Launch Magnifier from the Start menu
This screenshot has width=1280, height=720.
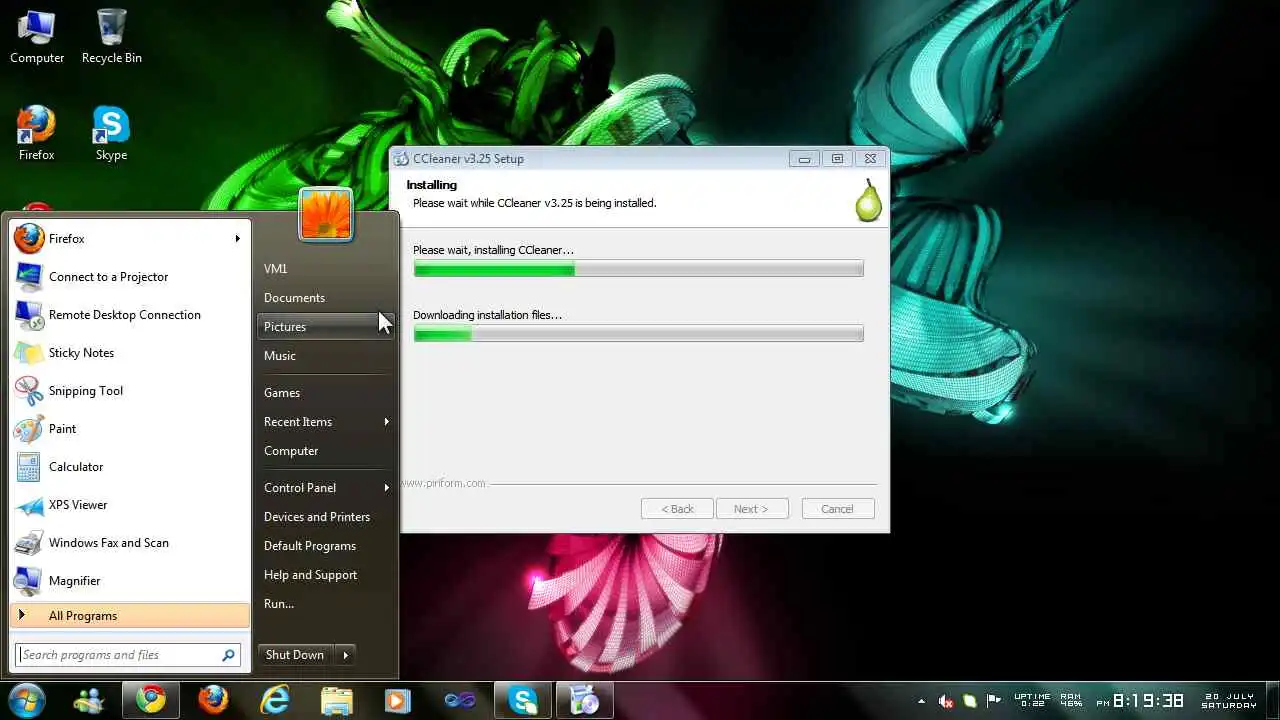130,581
